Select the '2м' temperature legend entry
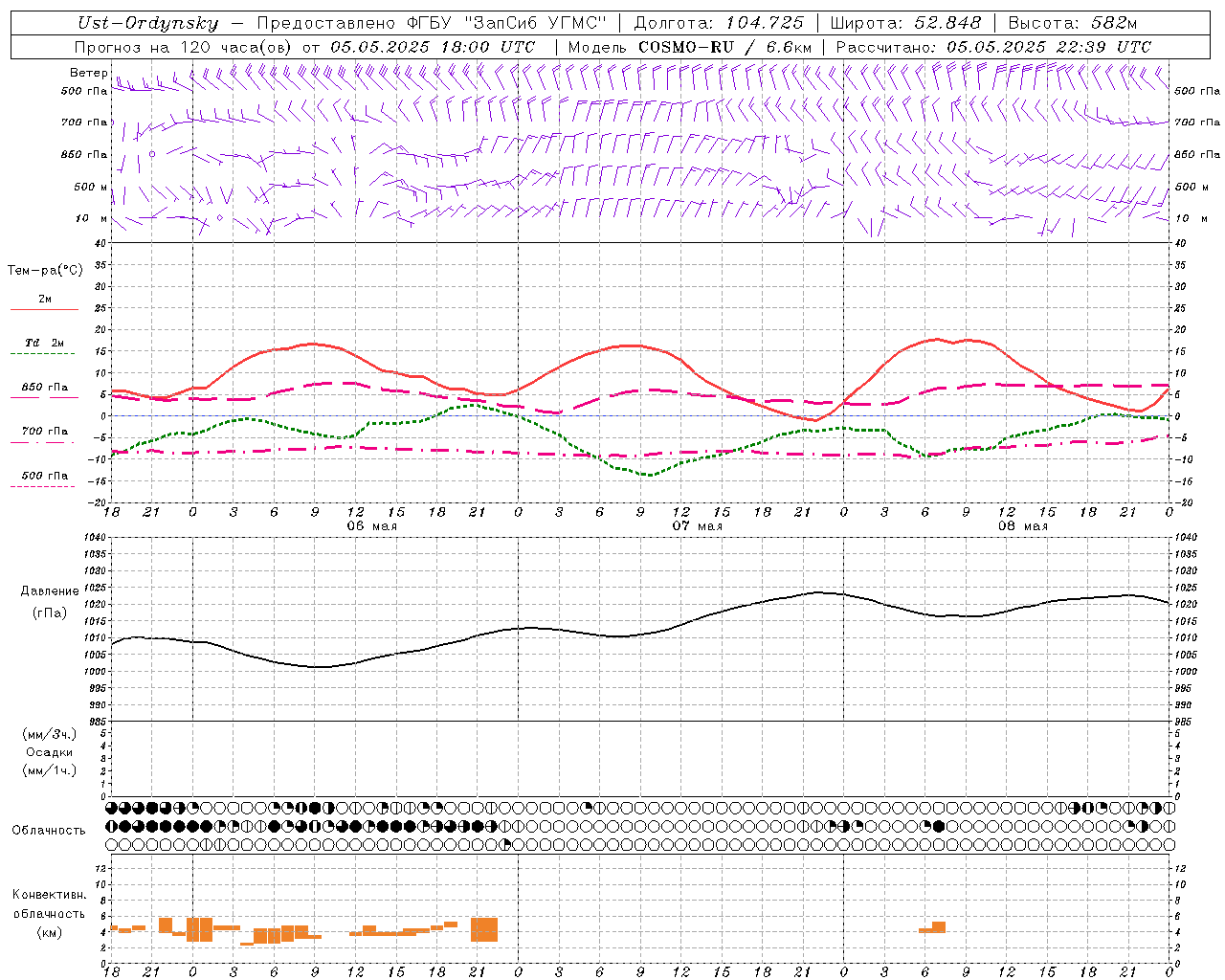This screenshot has width=1225, height=980. [x=45, y=300]
